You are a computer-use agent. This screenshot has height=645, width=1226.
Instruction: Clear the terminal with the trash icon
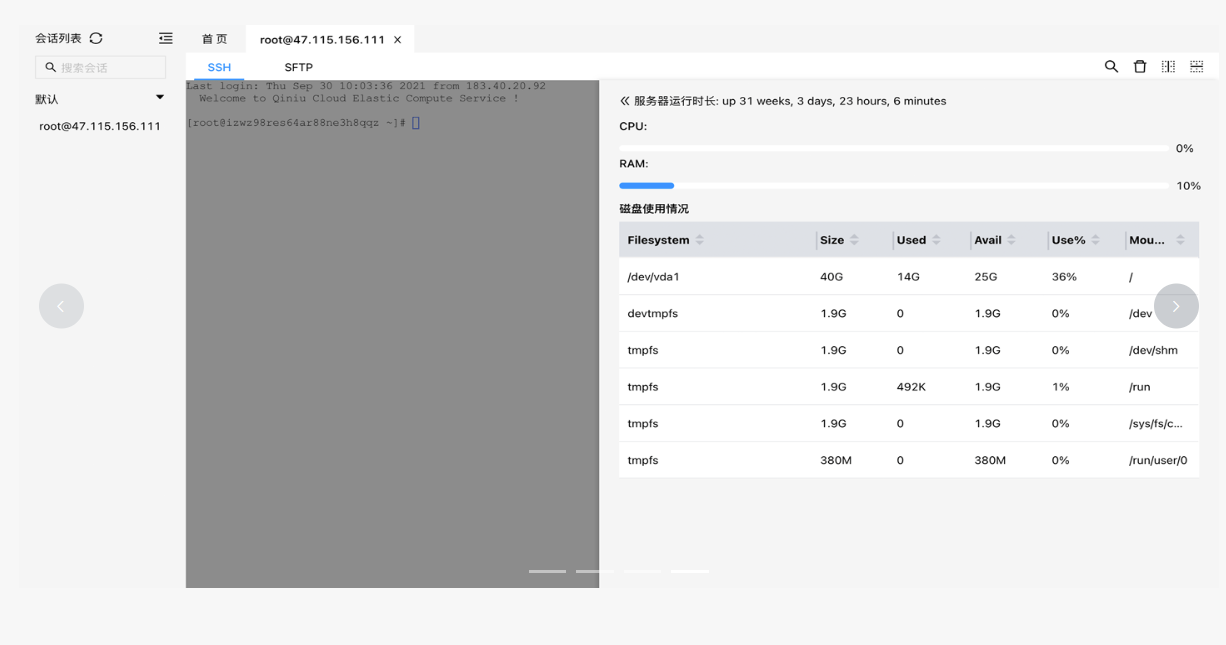tap(1140, 66)
